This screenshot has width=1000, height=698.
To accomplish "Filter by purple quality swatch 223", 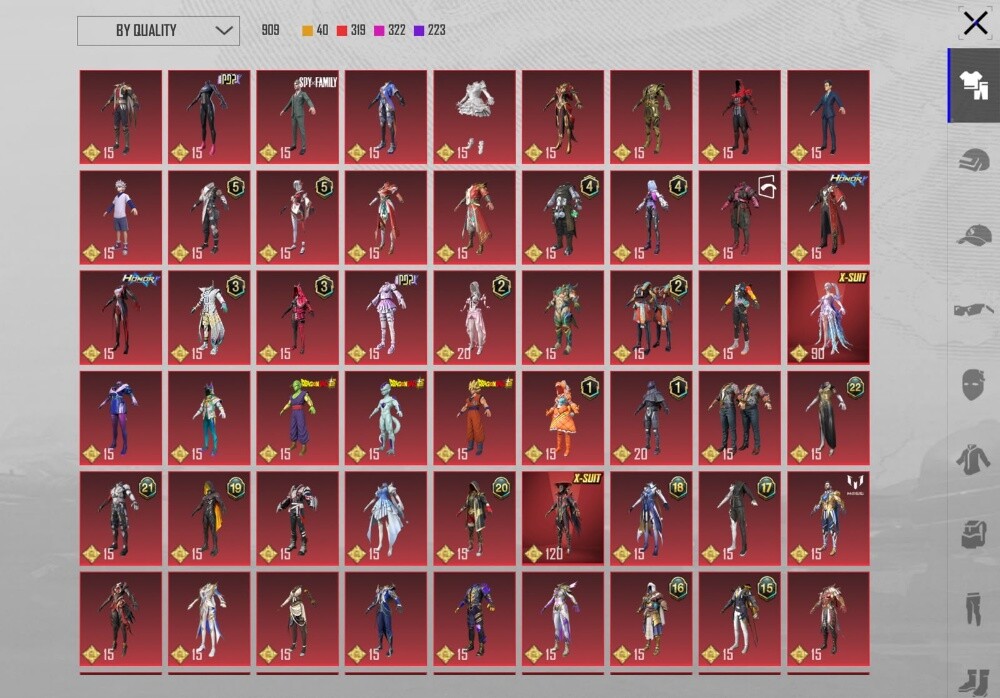I will coord(429,30).
